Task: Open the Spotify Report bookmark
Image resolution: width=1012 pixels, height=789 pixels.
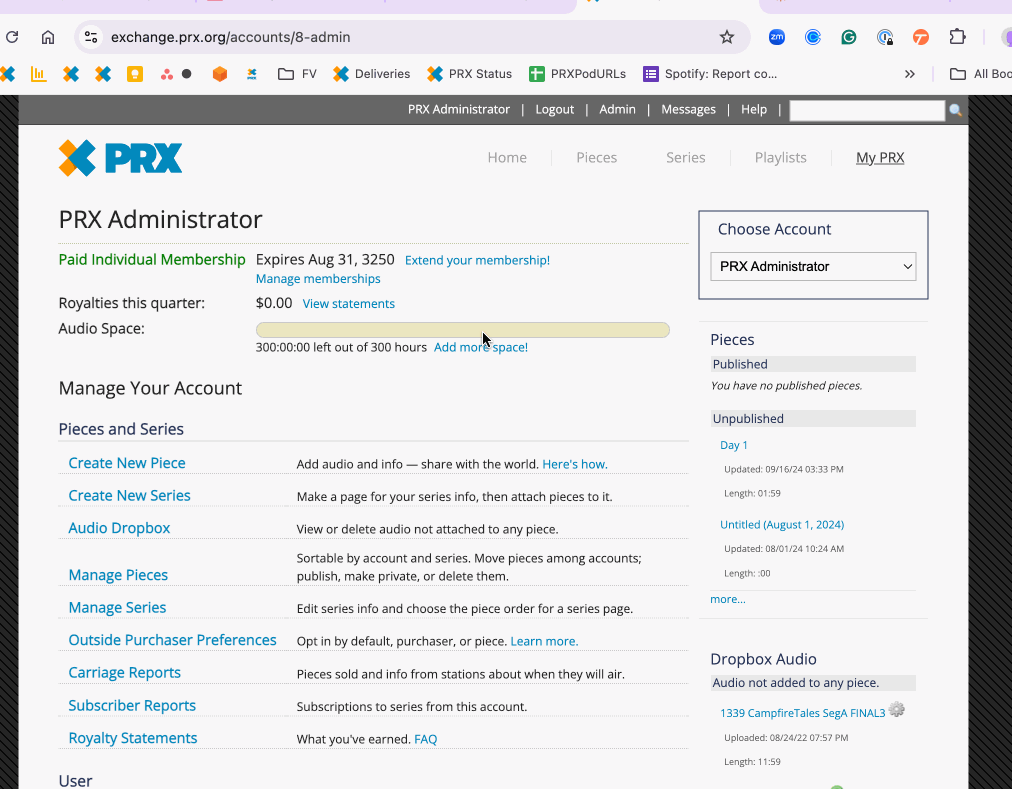Action: coord(710,74)
